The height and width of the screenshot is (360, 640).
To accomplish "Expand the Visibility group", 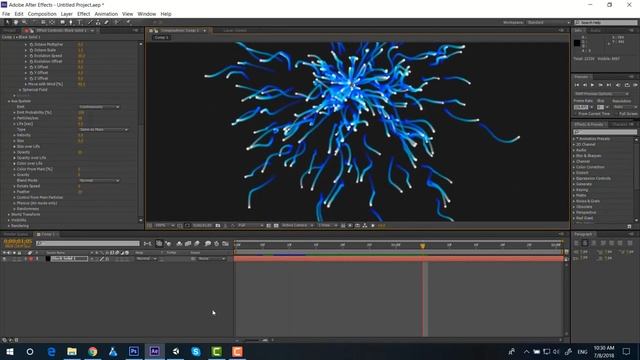I will [x=9, y=220].
